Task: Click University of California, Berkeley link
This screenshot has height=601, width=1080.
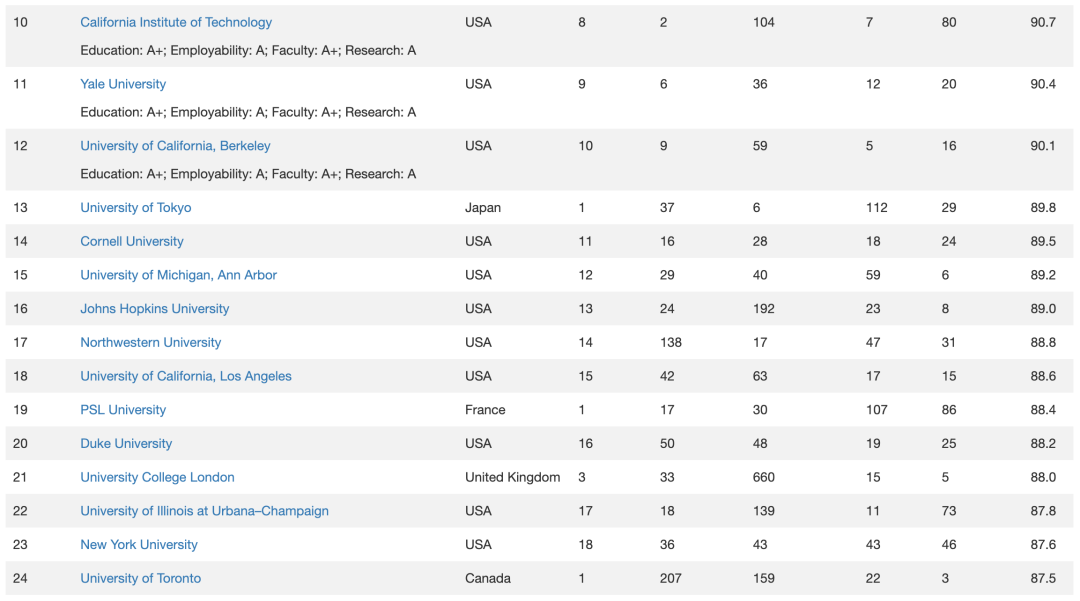Action: [175, 146]
